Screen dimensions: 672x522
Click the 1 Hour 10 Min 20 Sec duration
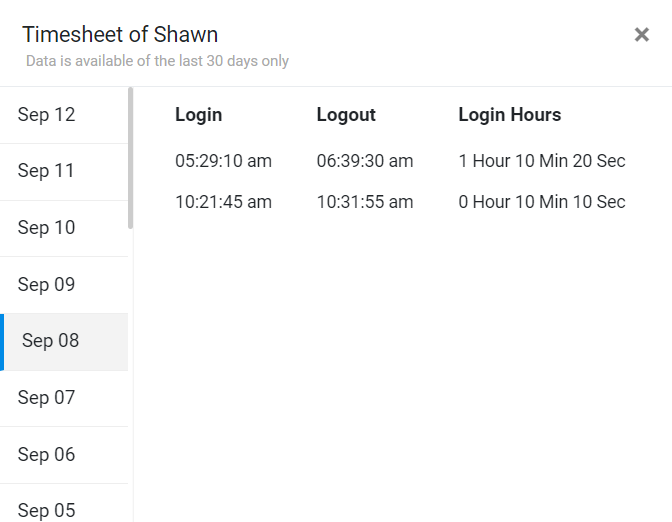[542, 161]
